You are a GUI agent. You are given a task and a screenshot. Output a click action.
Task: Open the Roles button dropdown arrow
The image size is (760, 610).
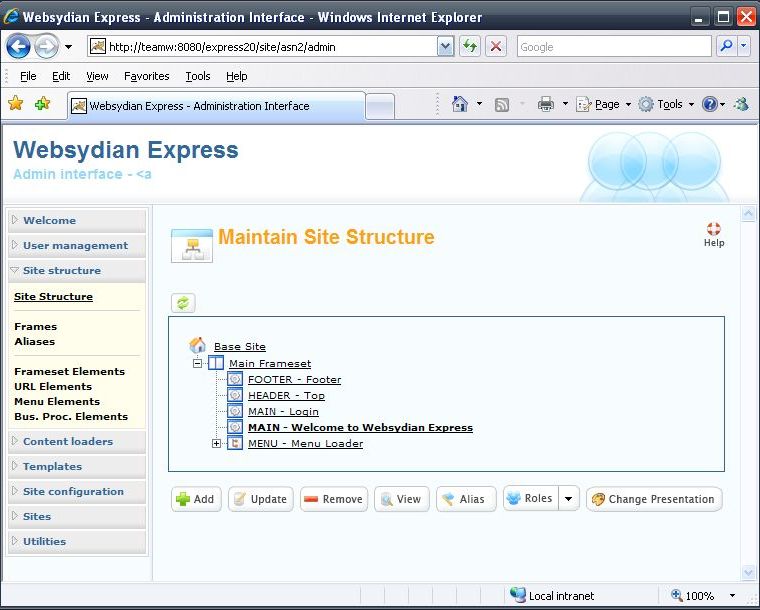pyautogui.click(x=569, y=499)
